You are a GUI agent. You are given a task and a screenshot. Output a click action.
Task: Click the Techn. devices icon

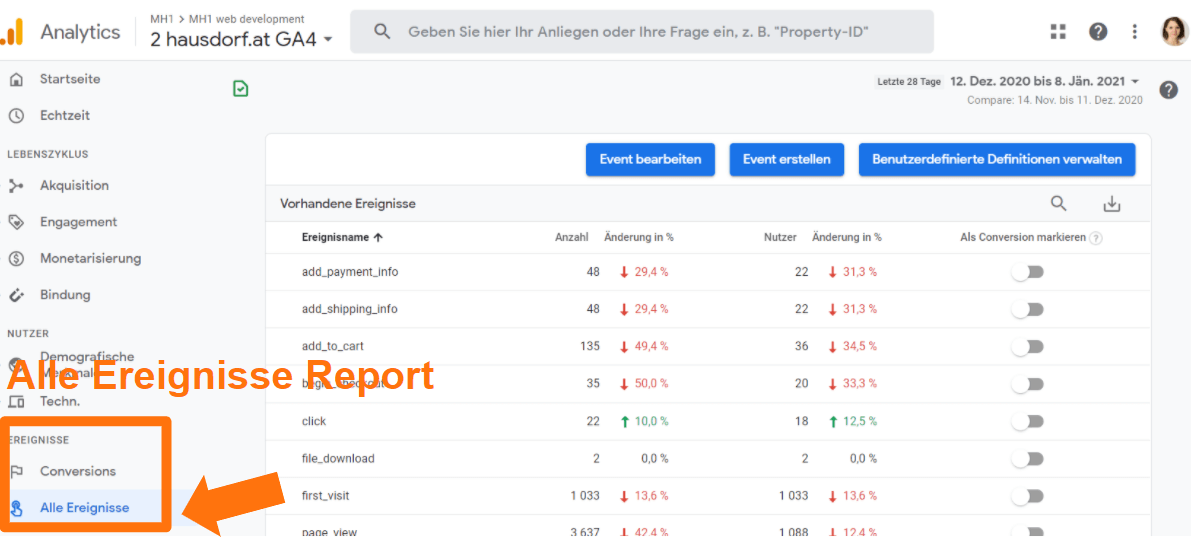click(16, 402)
